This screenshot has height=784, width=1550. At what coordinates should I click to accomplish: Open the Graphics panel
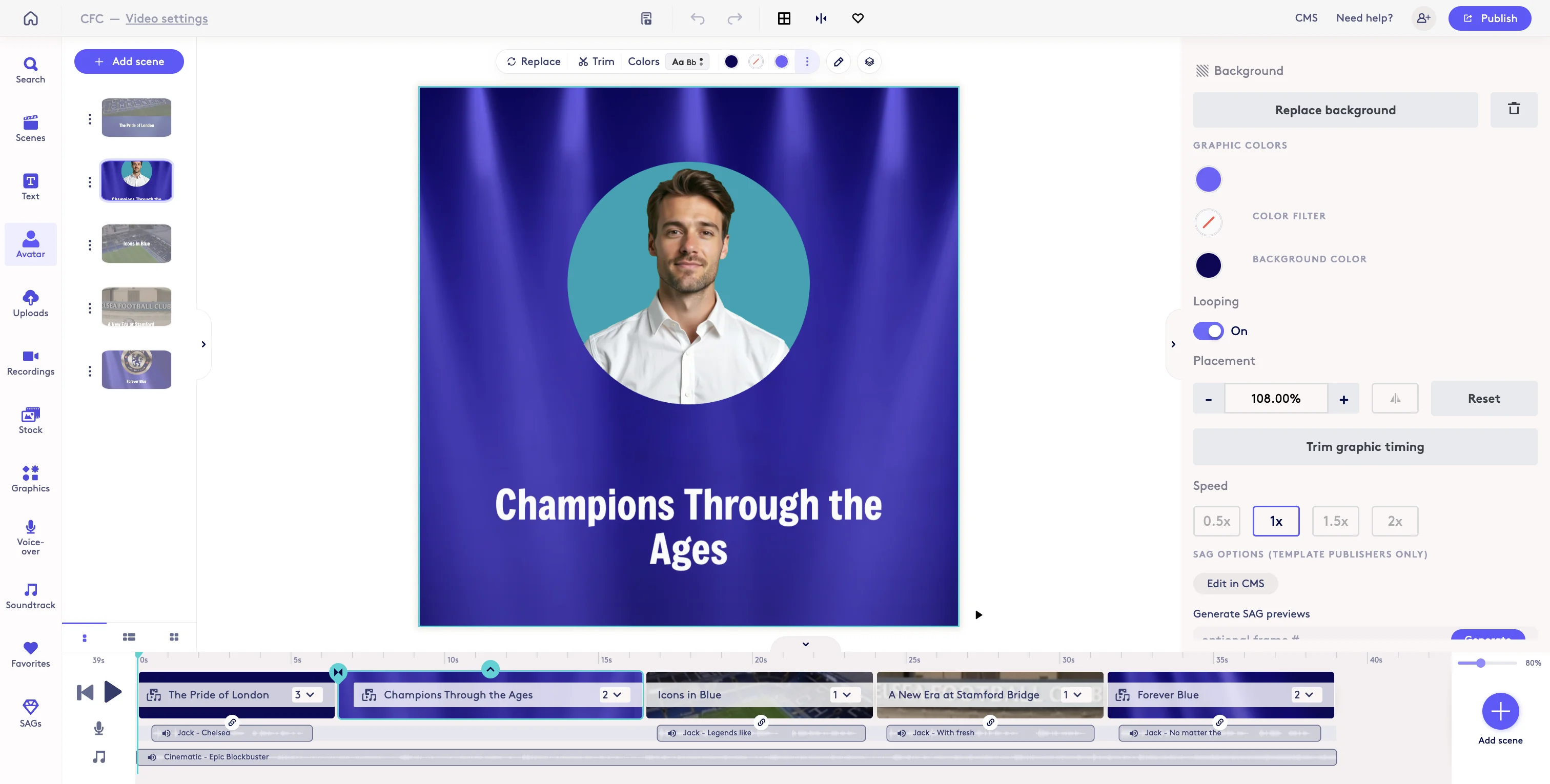[30, 478]
